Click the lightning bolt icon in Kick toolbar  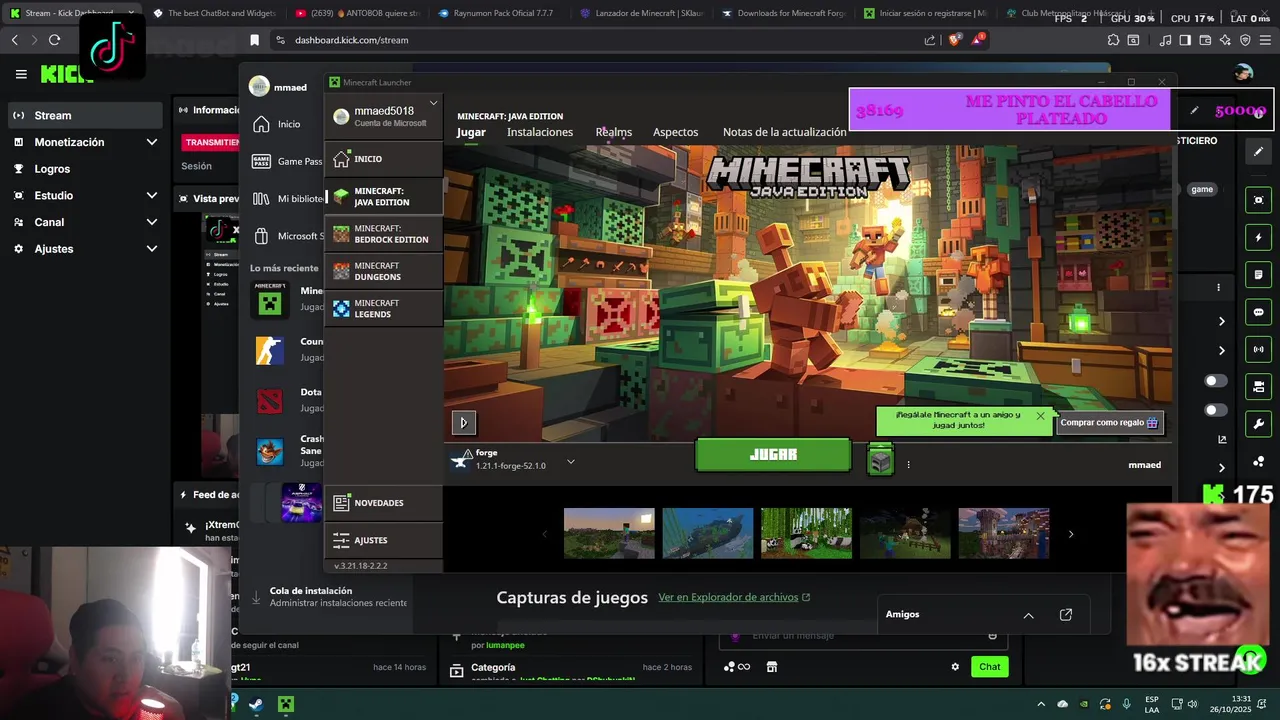[1258, 238]
